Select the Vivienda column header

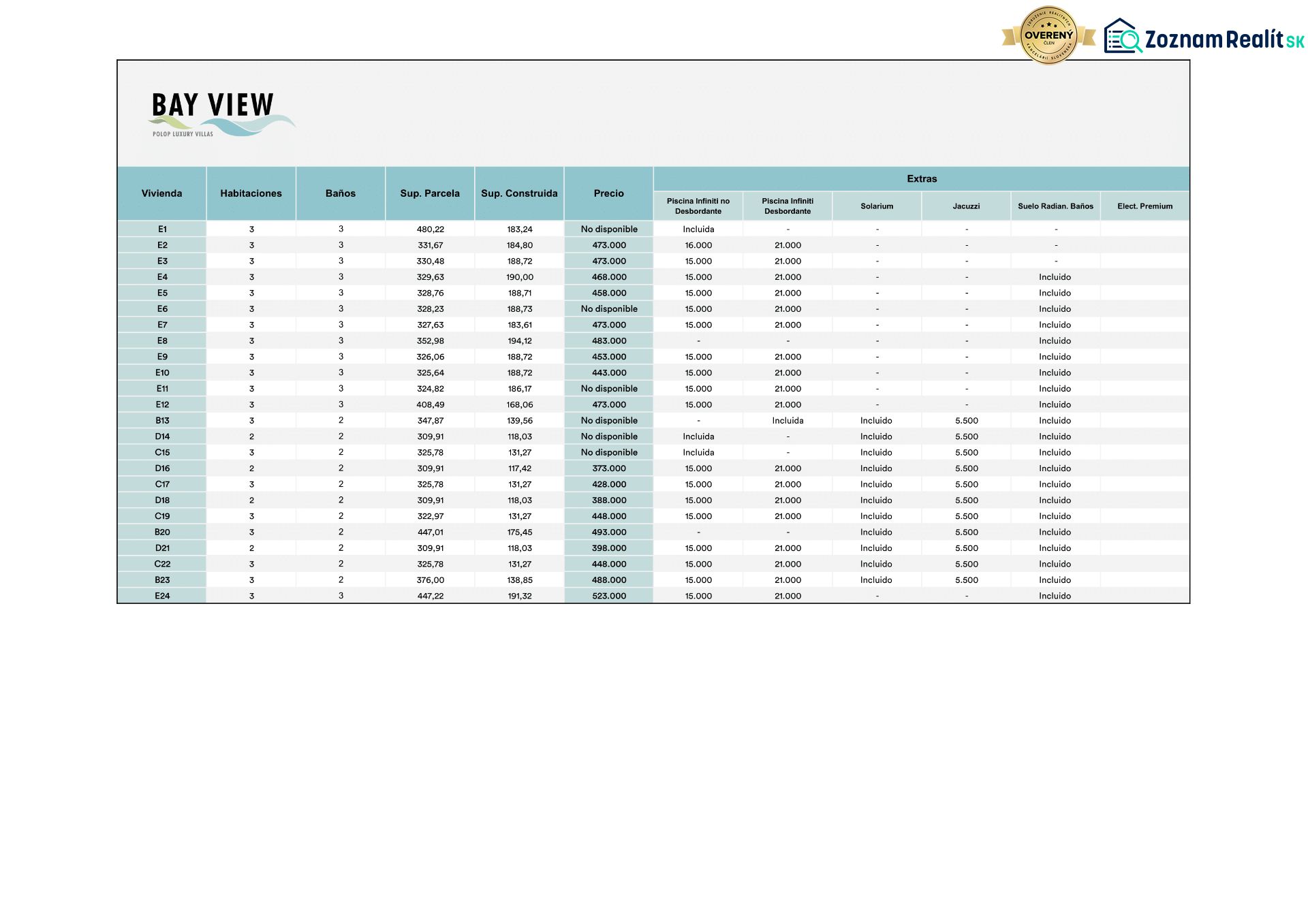point(161,193)
